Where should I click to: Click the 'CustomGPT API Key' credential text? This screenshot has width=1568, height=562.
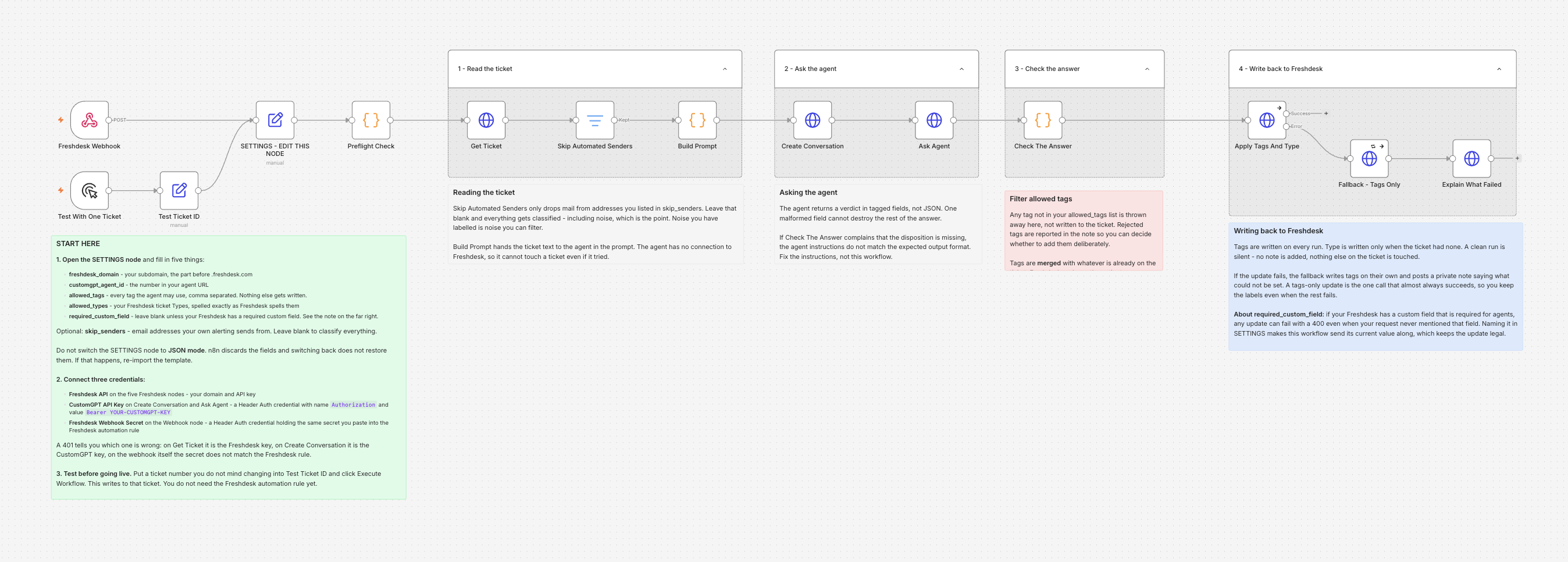(x=96, y=405)
